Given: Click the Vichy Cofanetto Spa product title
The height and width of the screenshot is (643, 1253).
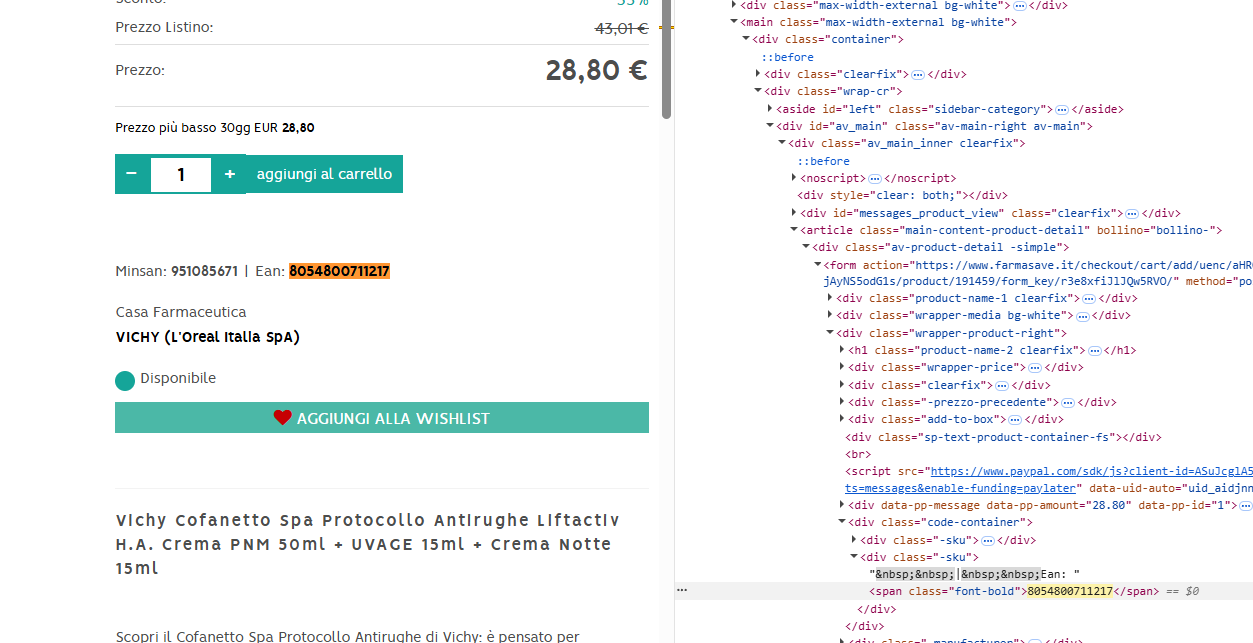Looking at the screenshot, I should tap(368, 544).
